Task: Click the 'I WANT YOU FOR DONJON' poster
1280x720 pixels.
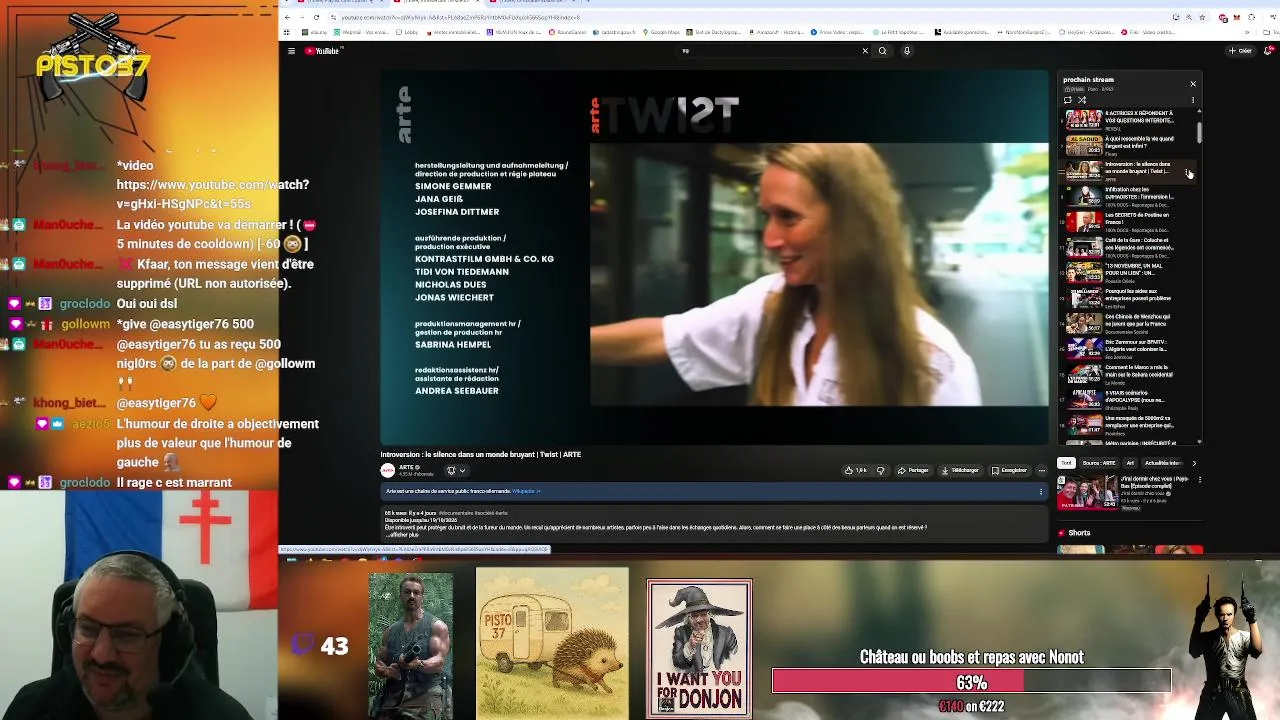Action: tap(699, 648)
